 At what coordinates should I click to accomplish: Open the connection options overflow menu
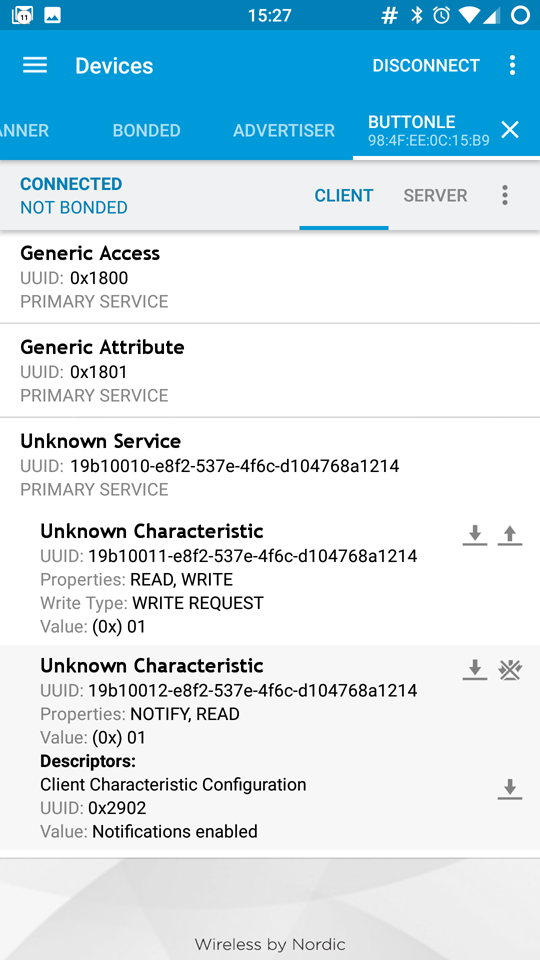click(504, 195)
